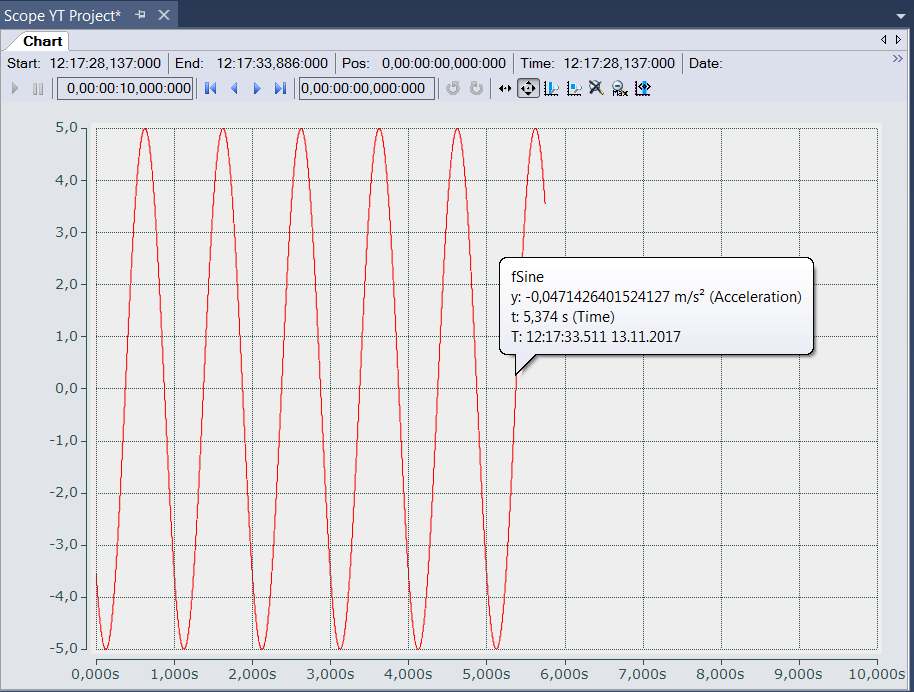
Task: Click the undo zoom icon
Action: (453, 88)
